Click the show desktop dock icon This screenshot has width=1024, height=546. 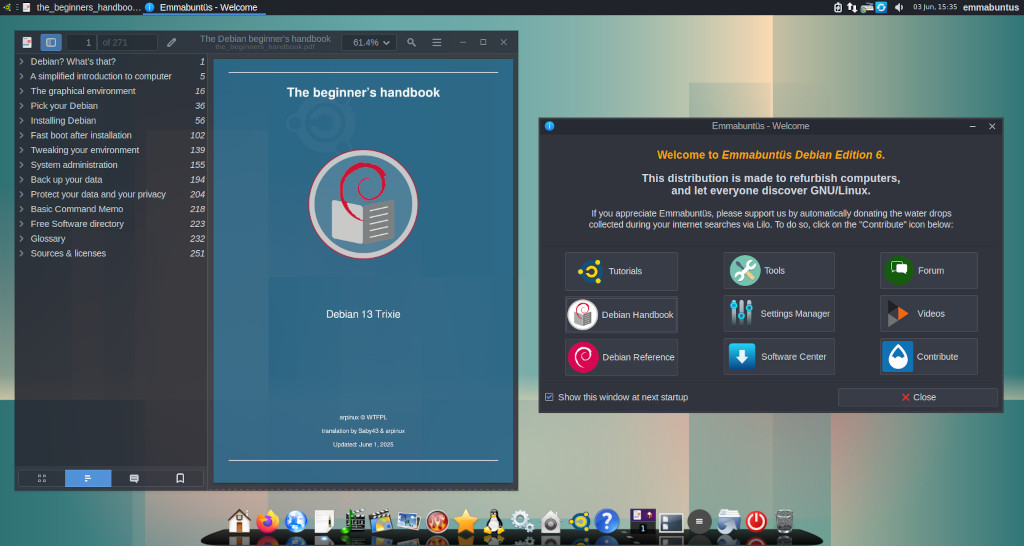(x=671, y=522)
